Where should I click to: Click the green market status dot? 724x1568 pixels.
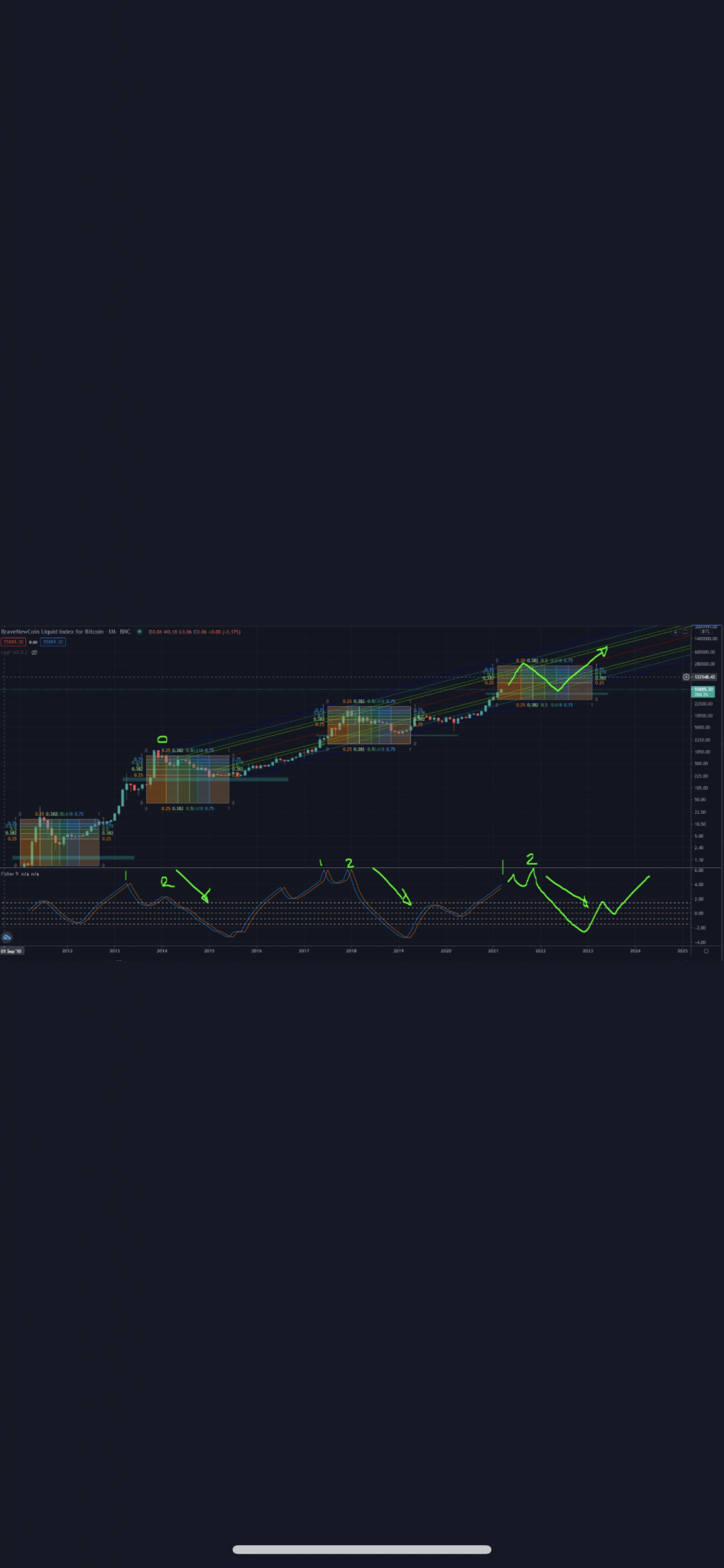point(139,632)
